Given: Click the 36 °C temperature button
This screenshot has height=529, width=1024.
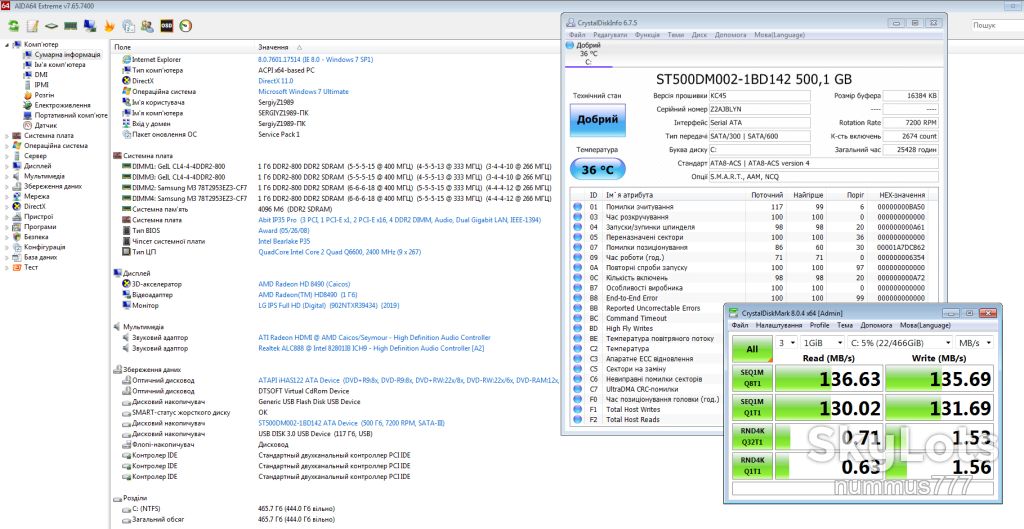Looking at the screenshot, I should pyautogui.click(x=597, y=169).
